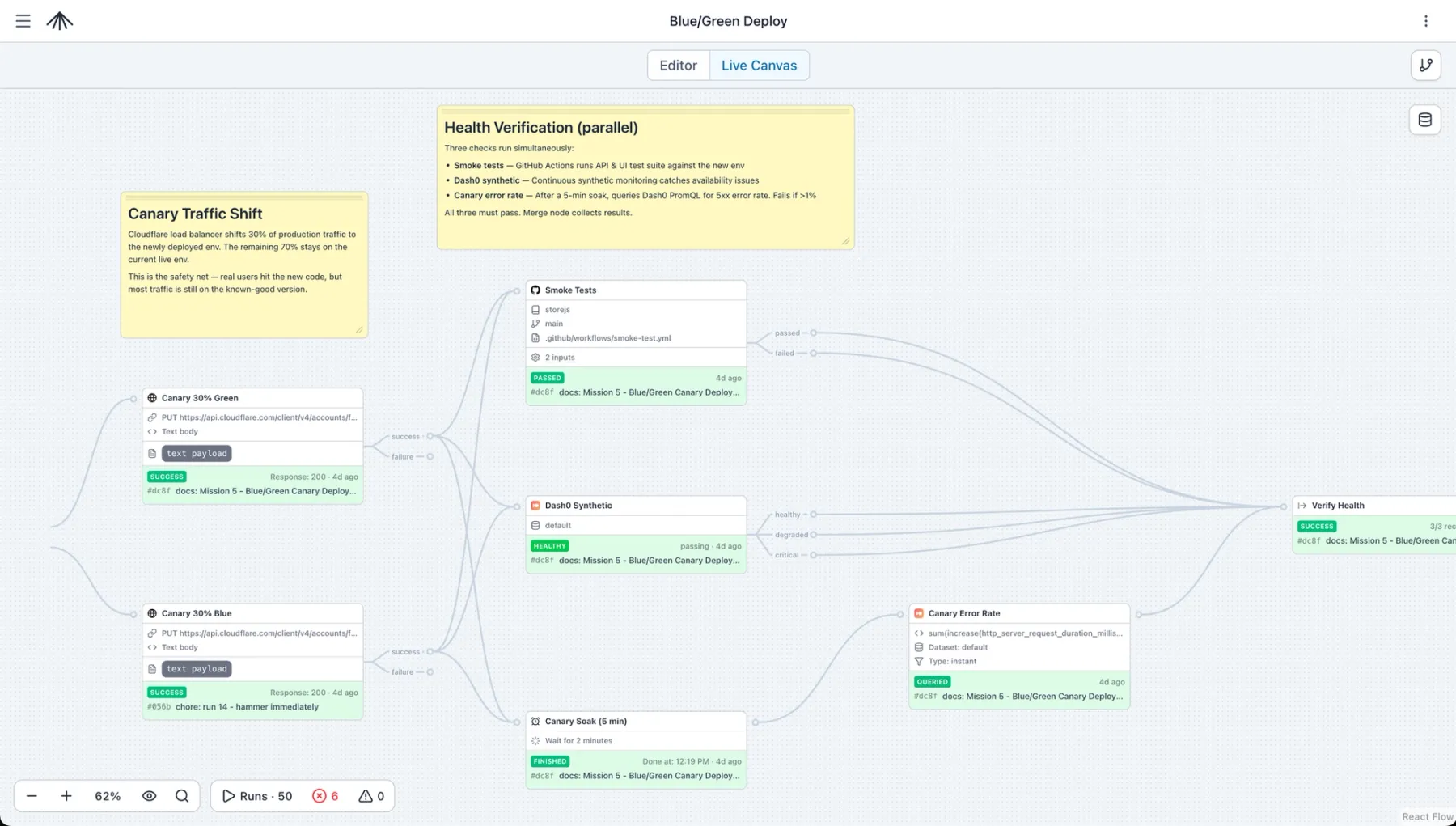The image size is (1456, 826).
Task: Click the Canary Soak (5 min) node title
Action: (586, 721)
